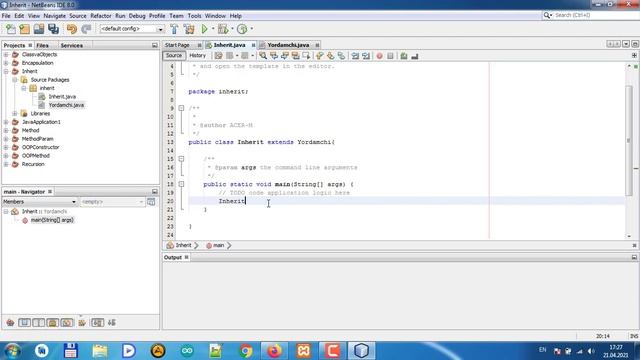Screen dimensions: 640x360
Task: Collapse the Source Packages node
Action: [15, 80]
